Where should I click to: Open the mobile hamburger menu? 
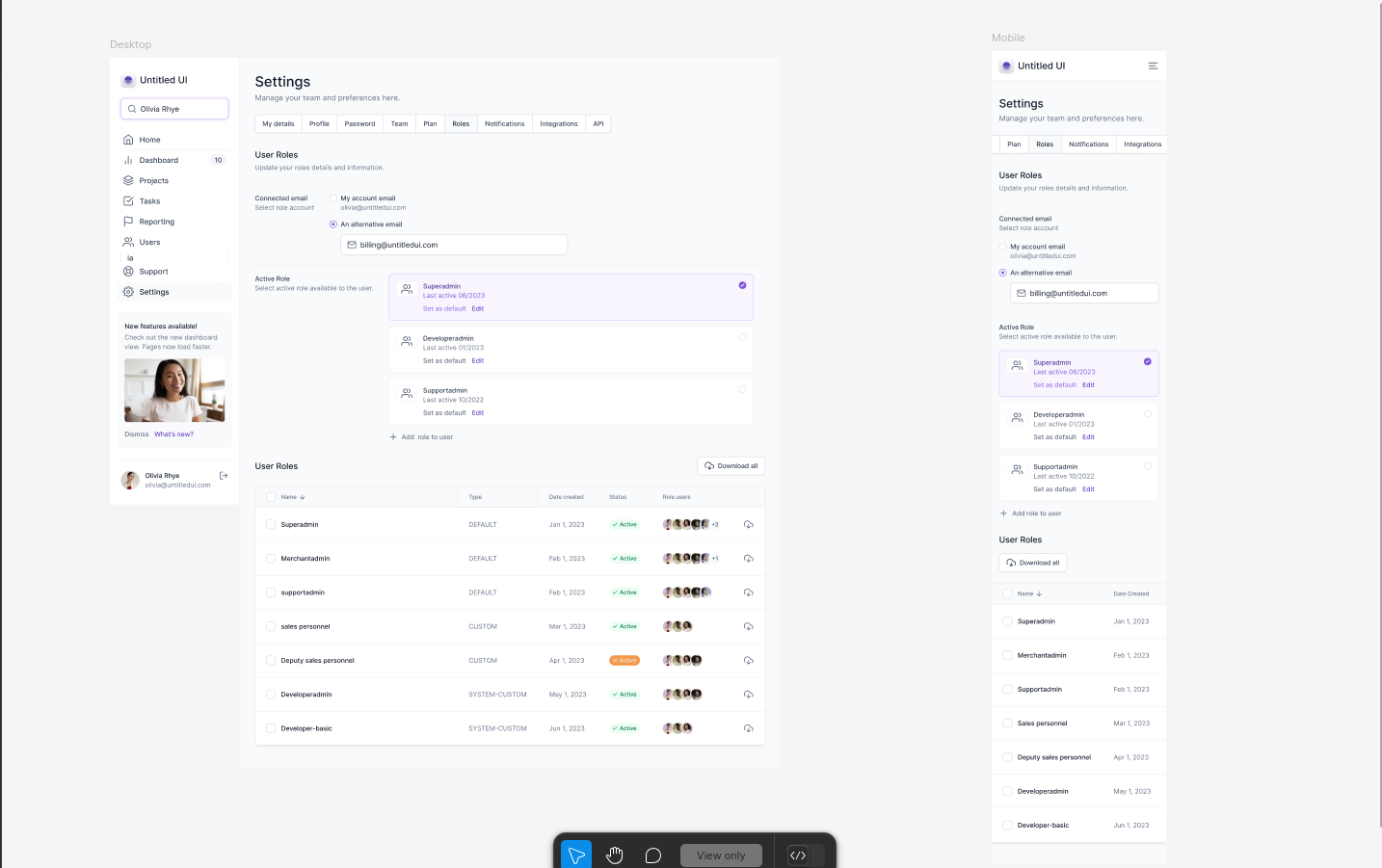[1153, 66]
